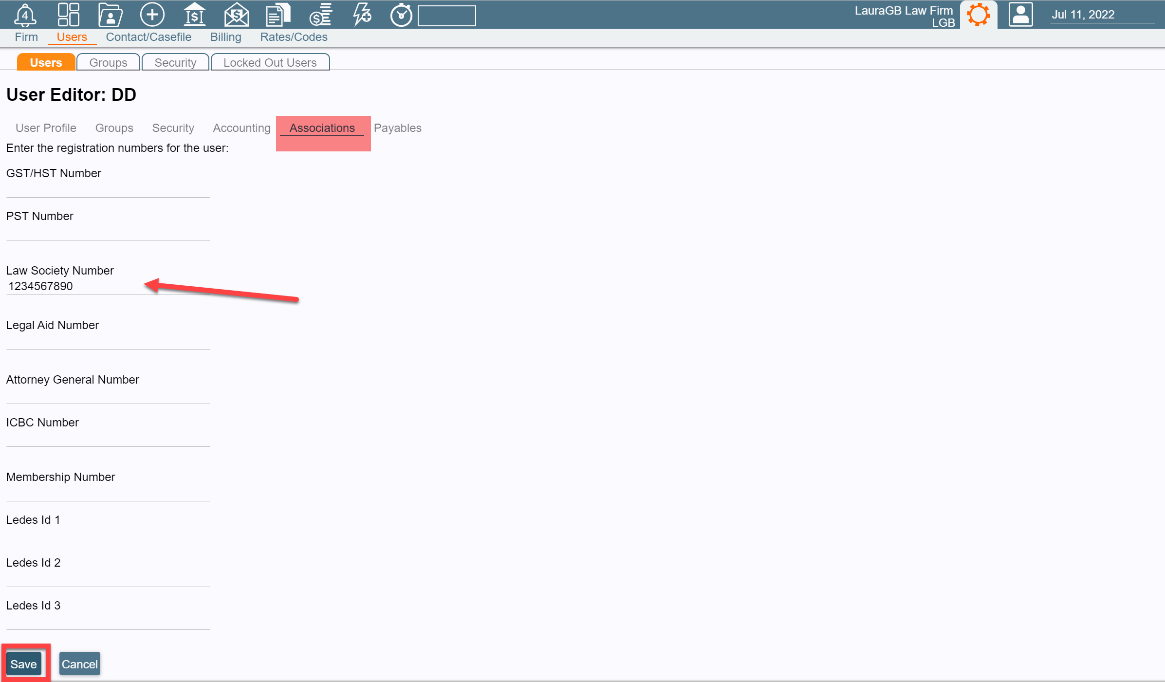
Task: Select the Associations editor tab
Action: (x=322, y=128)
